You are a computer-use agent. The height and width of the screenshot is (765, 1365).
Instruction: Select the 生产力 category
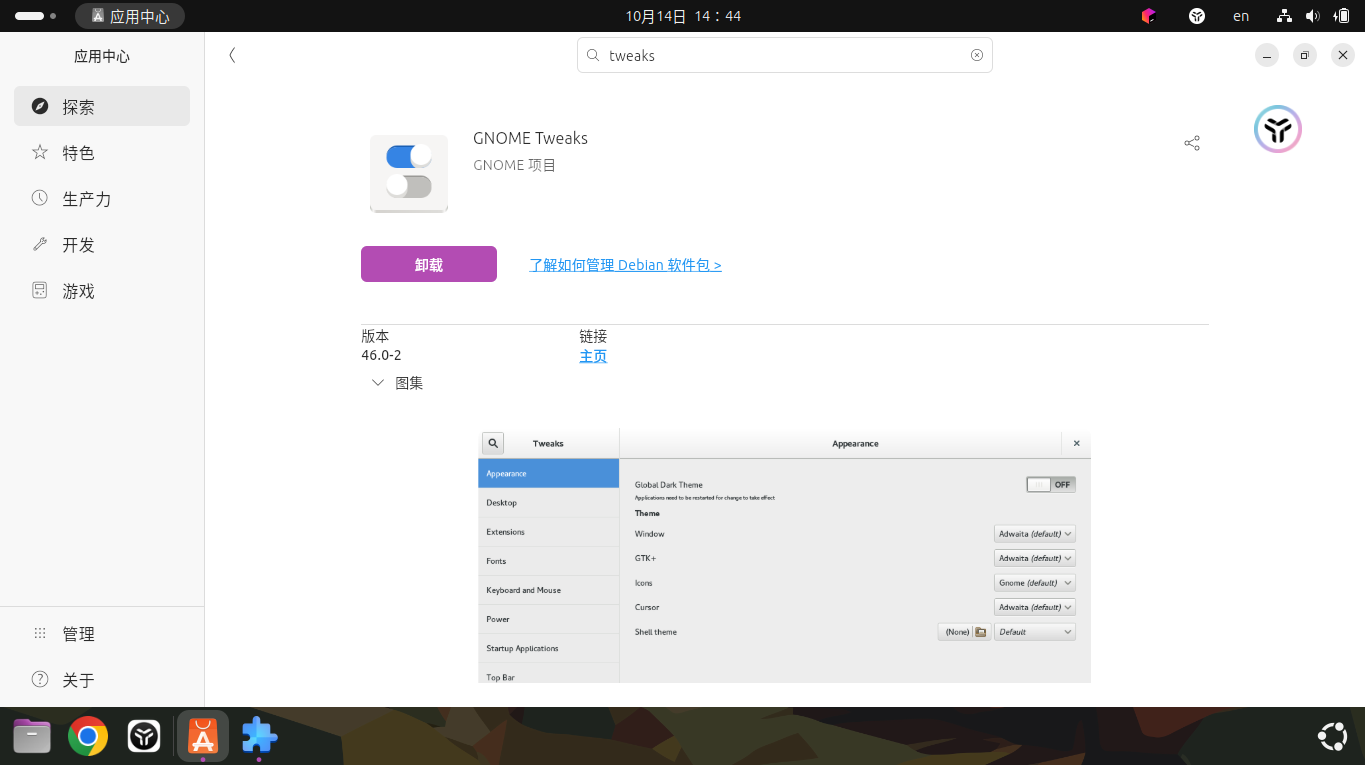(102, 198)
